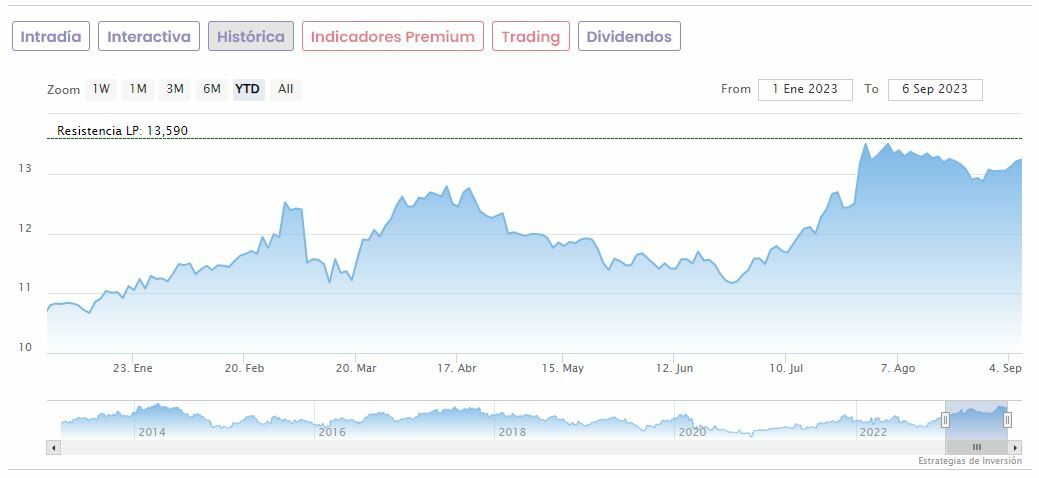Show All historical data
The image size is (1039, 478).
pos(286,89)
